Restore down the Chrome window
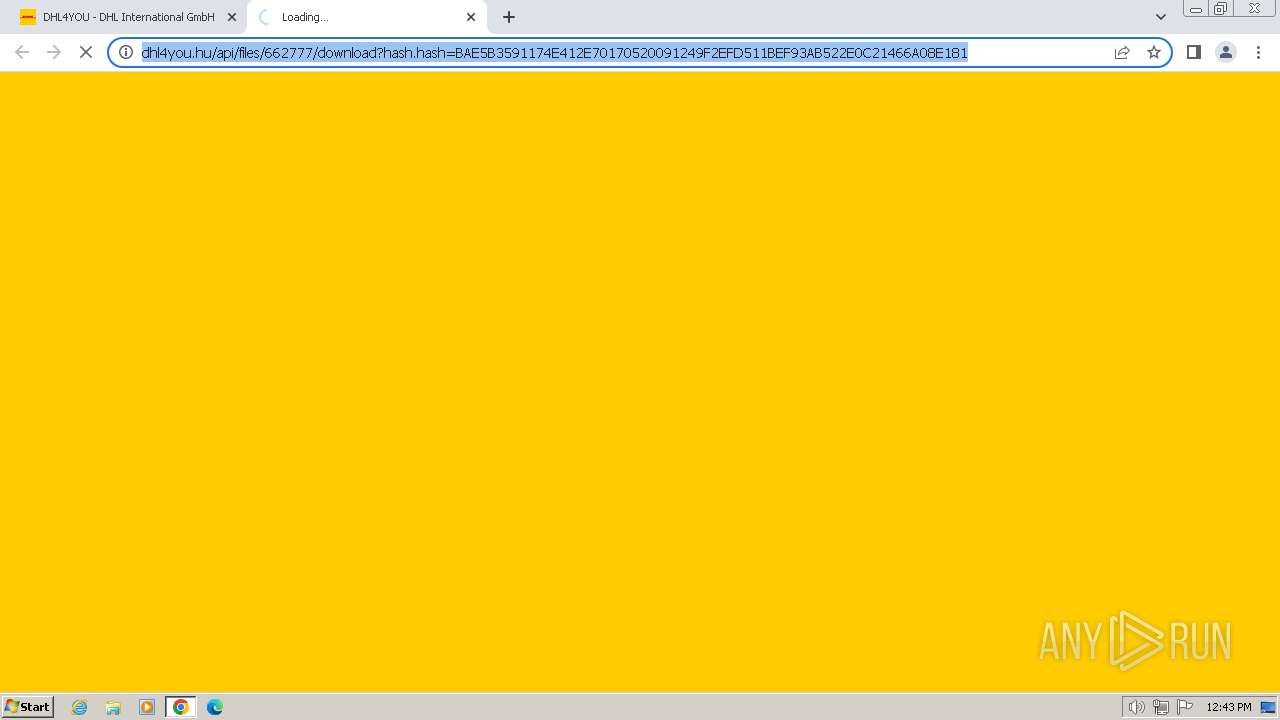Image resolution: width=1280 pixels, height=720 pixels. [x=1221, y=9]
